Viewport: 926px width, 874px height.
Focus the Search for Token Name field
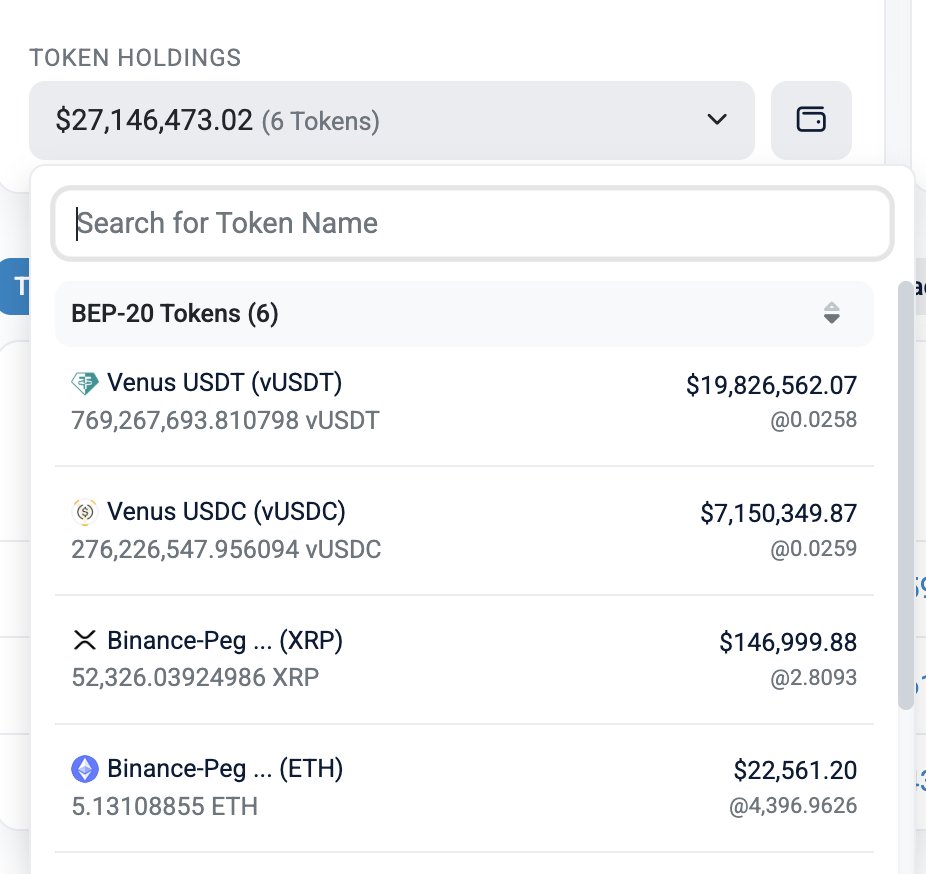point(472,223)
